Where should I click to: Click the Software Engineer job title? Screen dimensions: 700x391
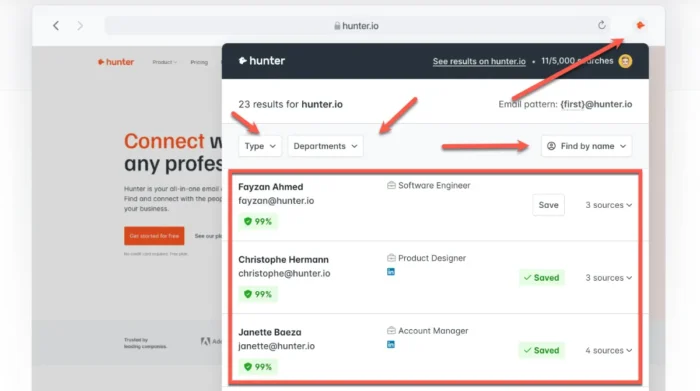pyautogui.click(x=434, y=185)
